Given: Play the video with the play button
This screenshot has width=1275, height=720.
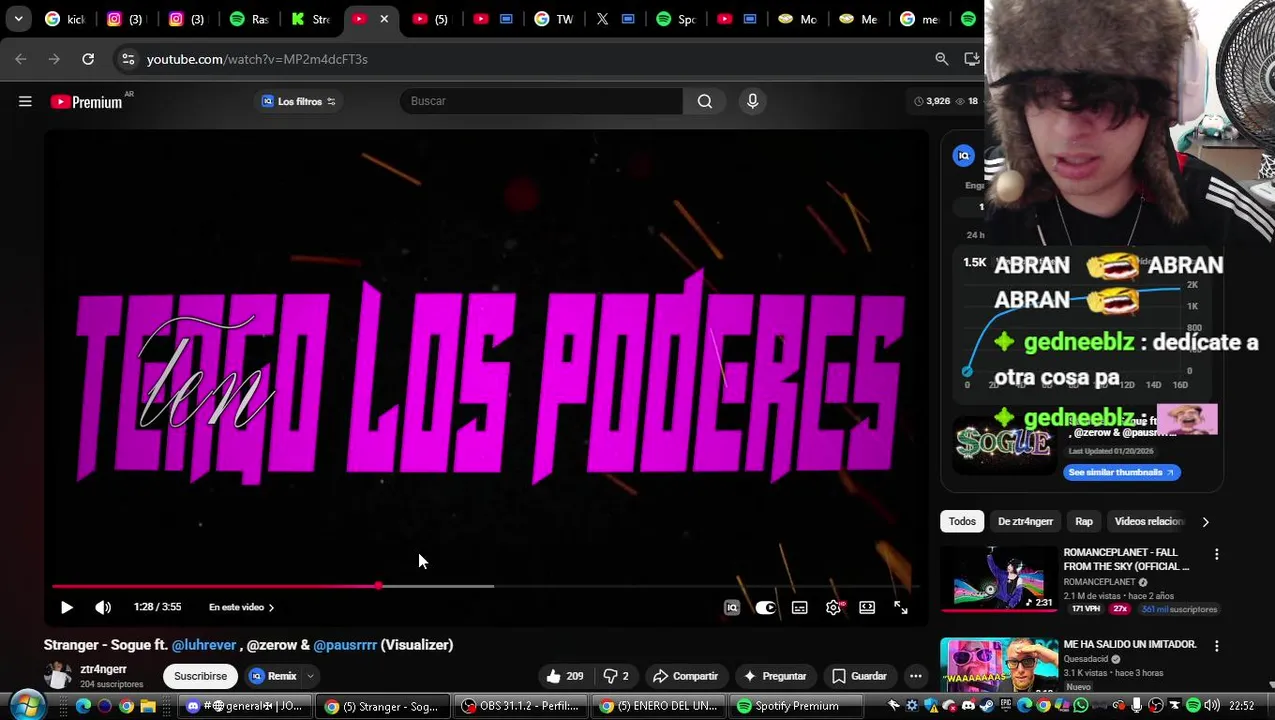Looking at the screenshot, I should coord(67,607).
